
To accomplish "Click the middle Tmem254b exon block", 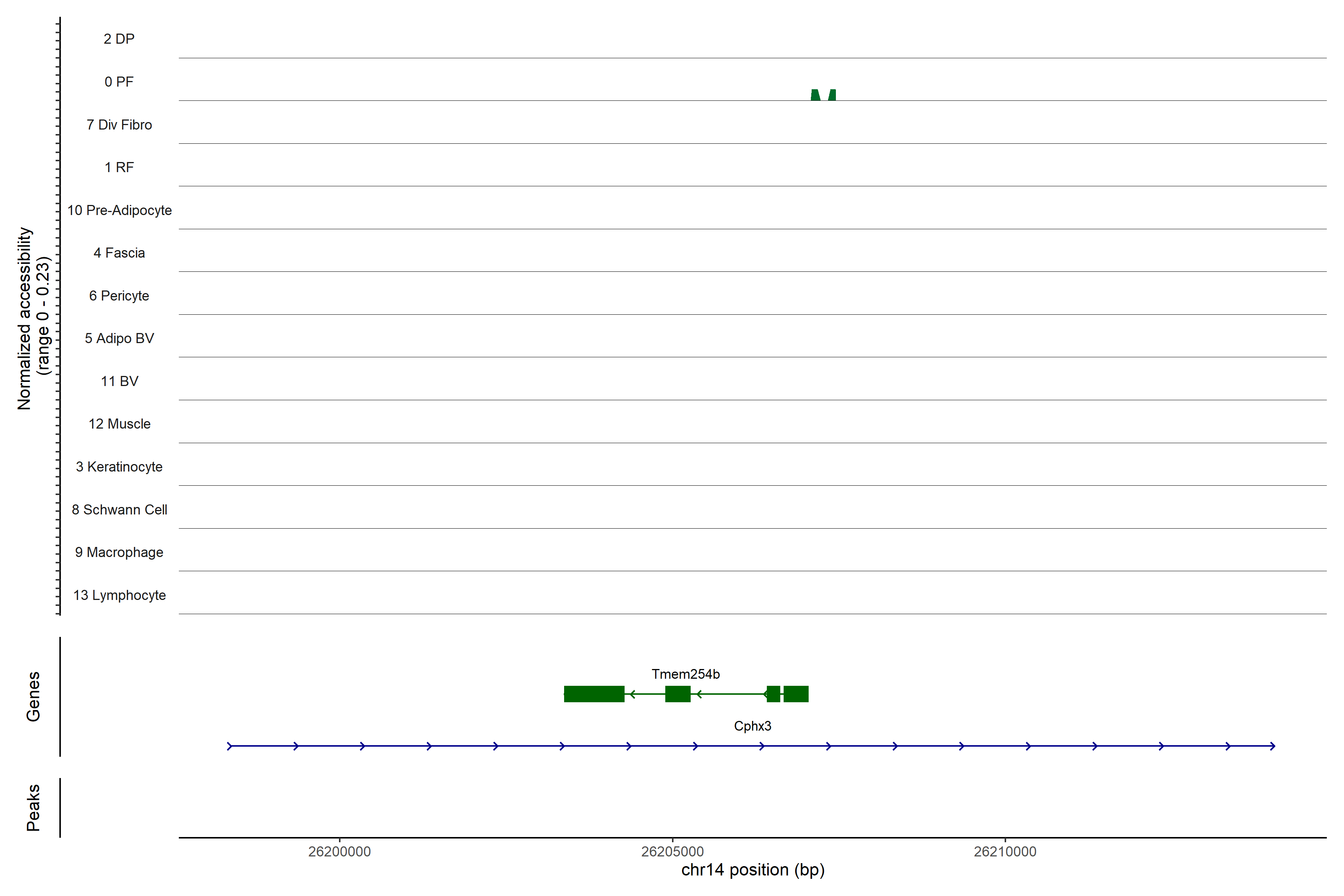I will pyautogui.click(x=678, y=694).
